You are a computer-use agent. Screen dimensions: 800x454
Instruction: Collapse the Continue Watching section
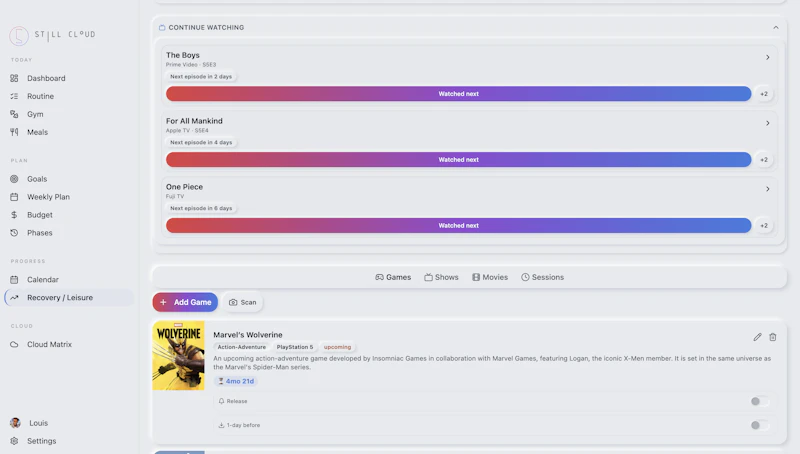(776, 28)
